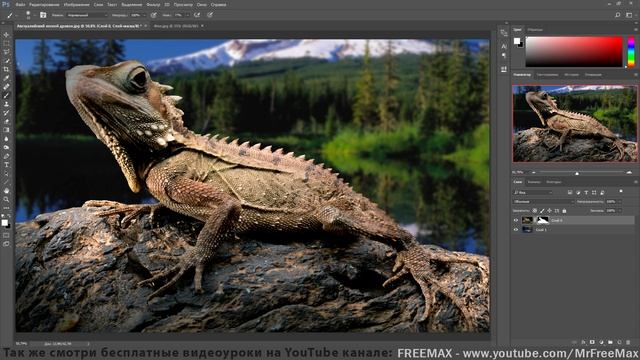Open the layer blend mode dropdown
The height and width of the screenshot is (360, 640).
click(x=543, y=202)
